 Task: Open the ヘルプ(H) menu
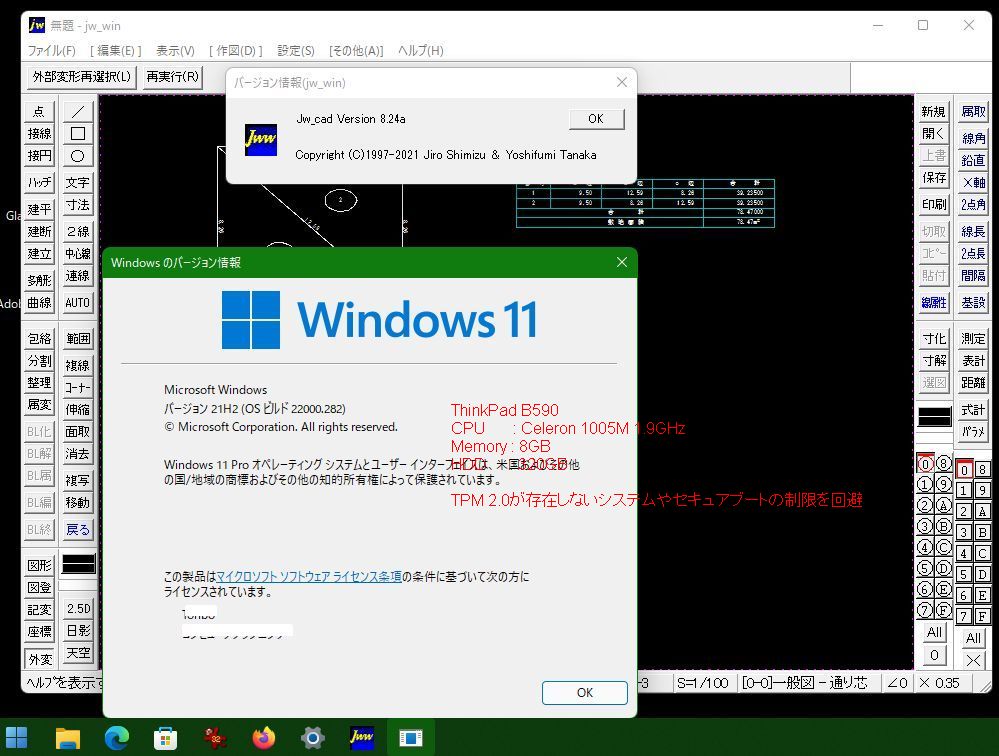point(420,50)
